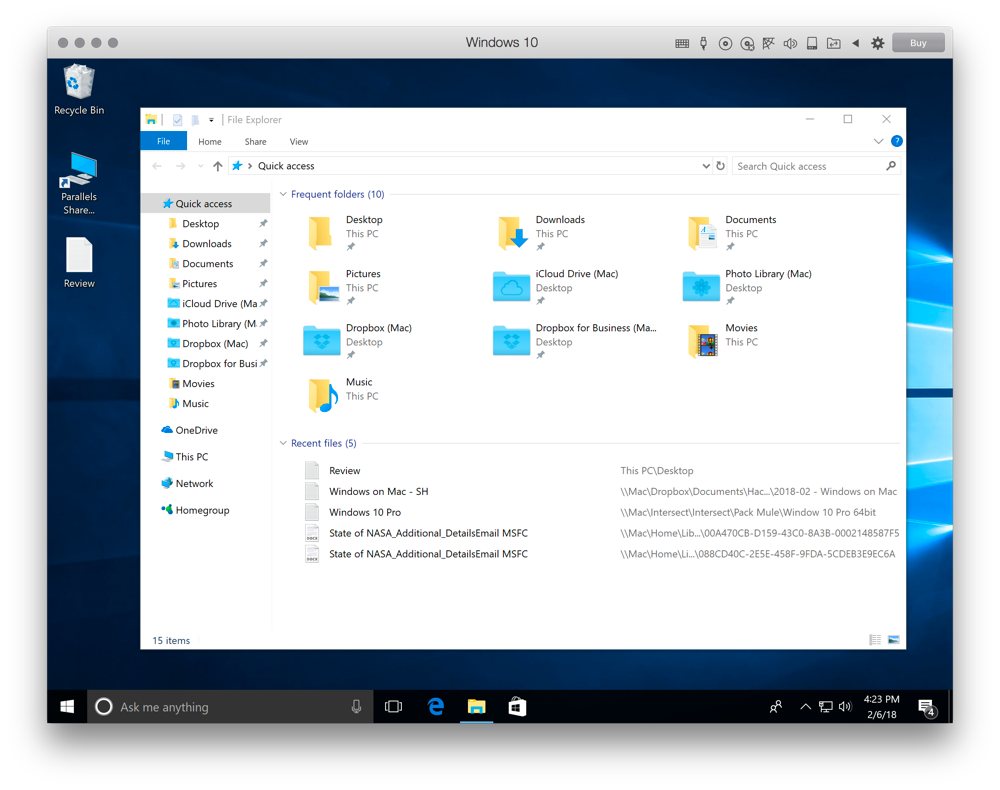The height and width of the screenshot is (790, 1000).
Task: Select Network in navigation pane
Action: (205, 483)
